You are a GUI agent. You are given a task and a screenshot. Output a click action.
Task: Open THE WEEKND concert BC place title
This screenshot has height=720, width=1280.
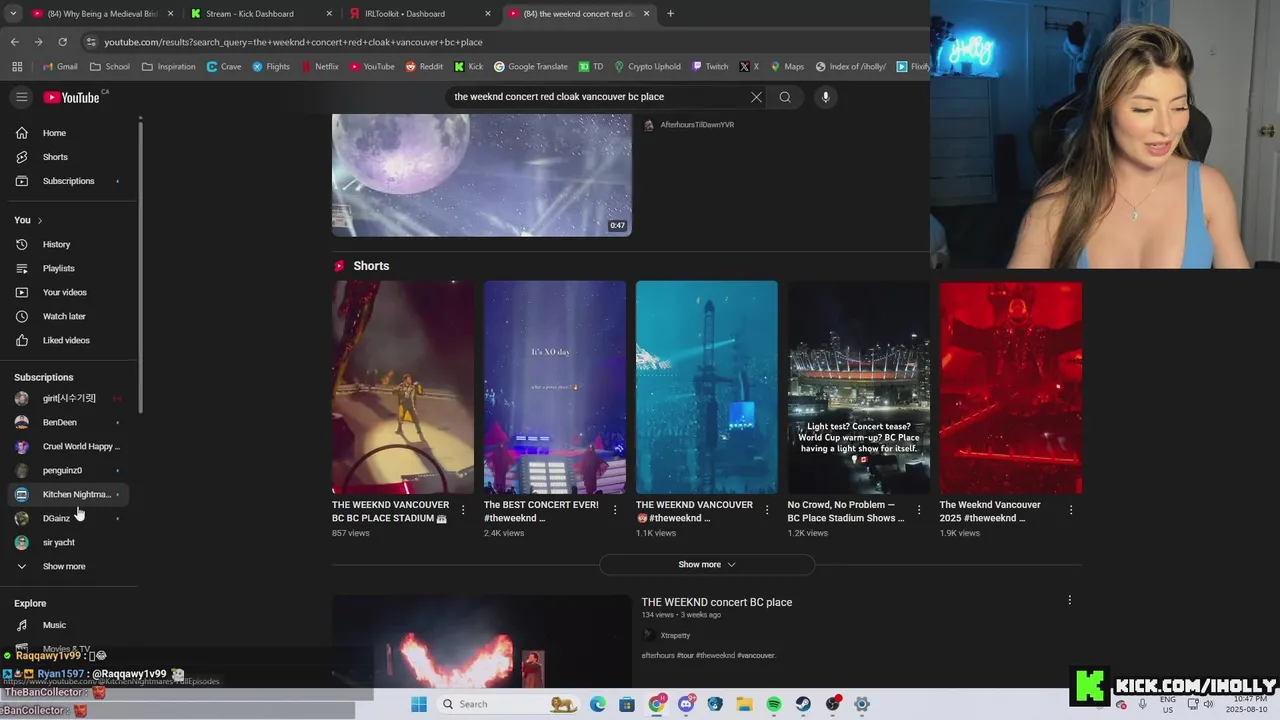[717, 602]
